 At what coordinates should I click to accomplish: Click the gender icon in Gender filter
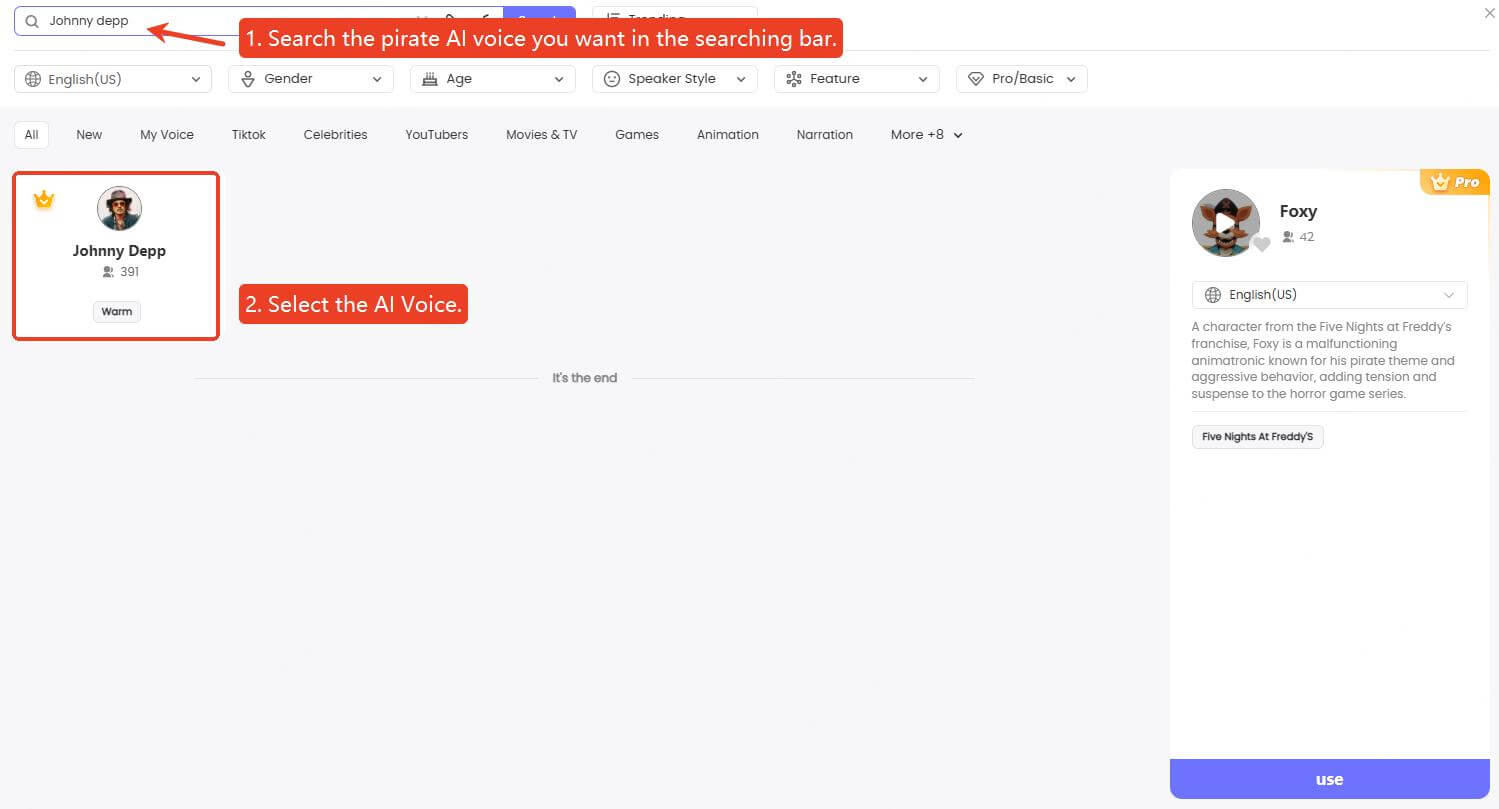(248, 79)
